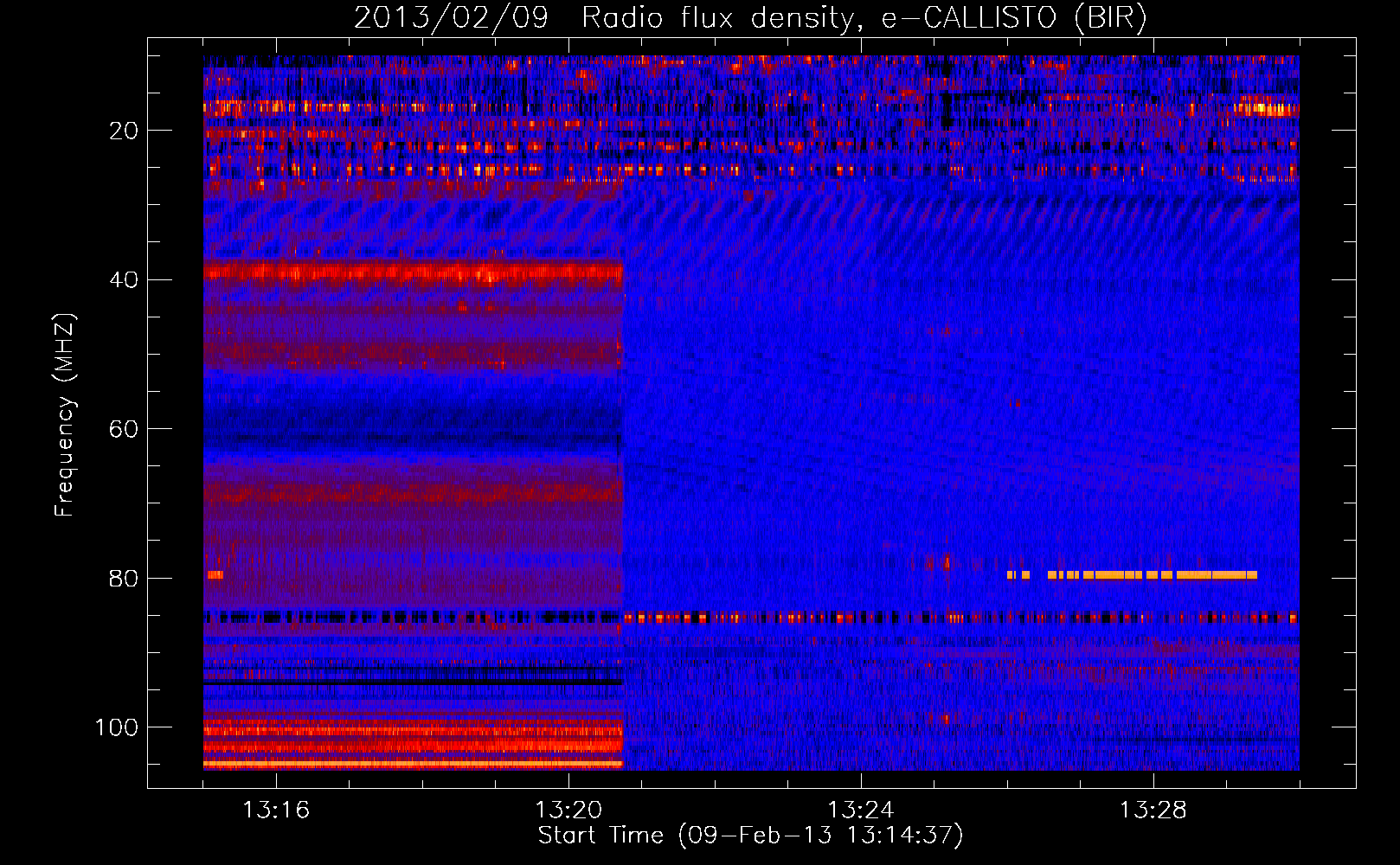Click the 13:16 time tick label
Screen dimensions: 1400x865
[x=276, y=811]
